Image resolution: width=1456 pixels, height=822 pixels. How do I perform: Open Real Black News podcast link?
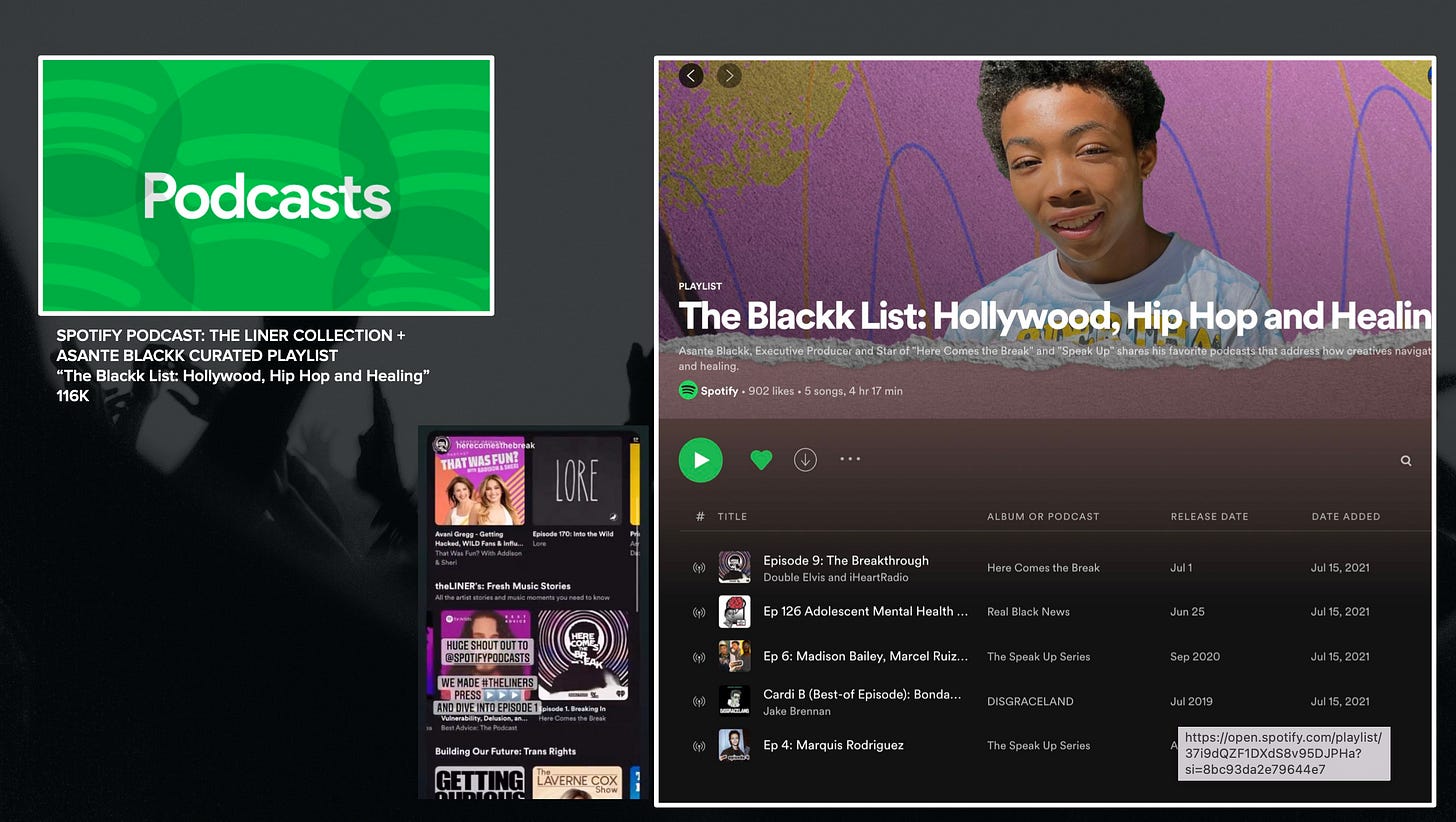pyautogui.click(x=1028, y=612)
